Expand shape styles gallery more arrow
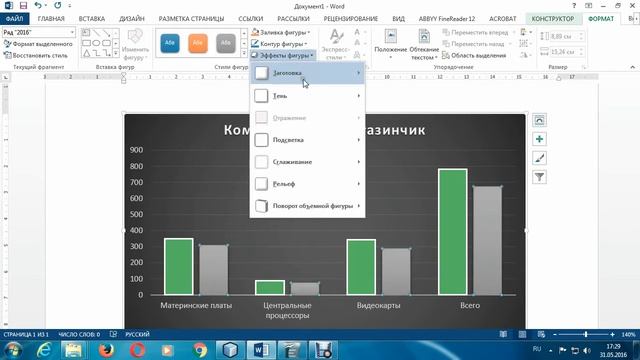Image resolution: width=640 pixels, height=360 pixels. (244, 54)
